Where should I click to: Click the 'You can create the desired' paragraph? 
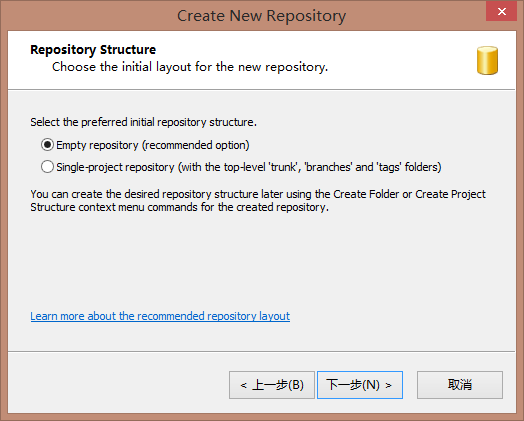point(258,200)
